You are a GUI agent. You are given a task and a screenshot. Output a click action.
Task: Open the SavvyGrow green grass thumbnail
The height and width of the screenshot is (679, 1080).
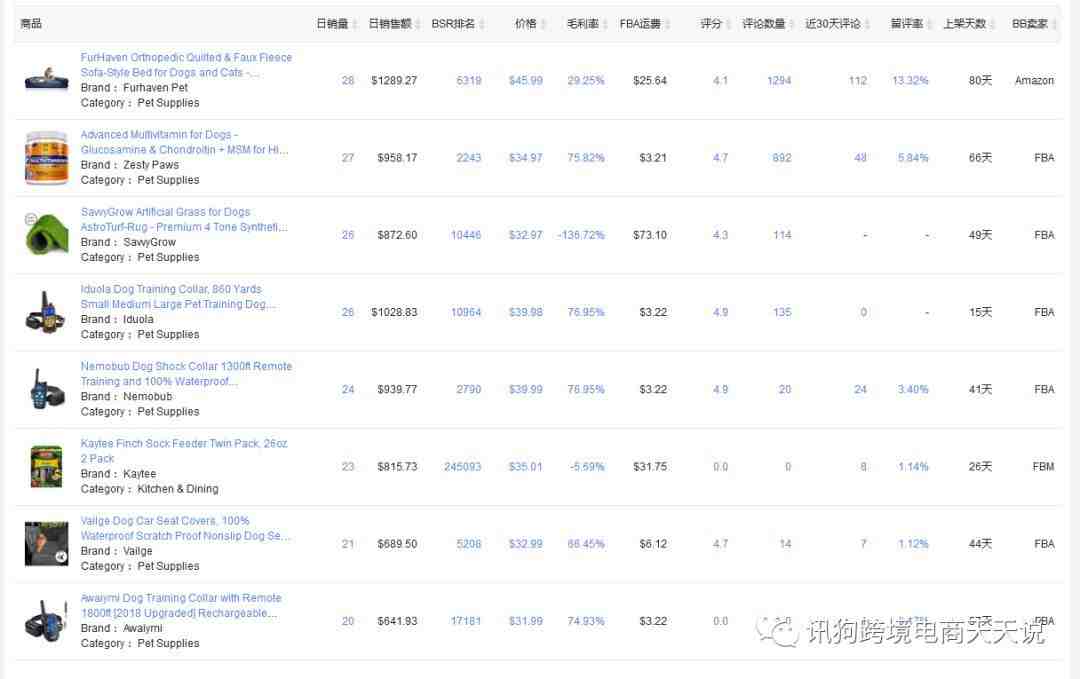coord(46,235)
